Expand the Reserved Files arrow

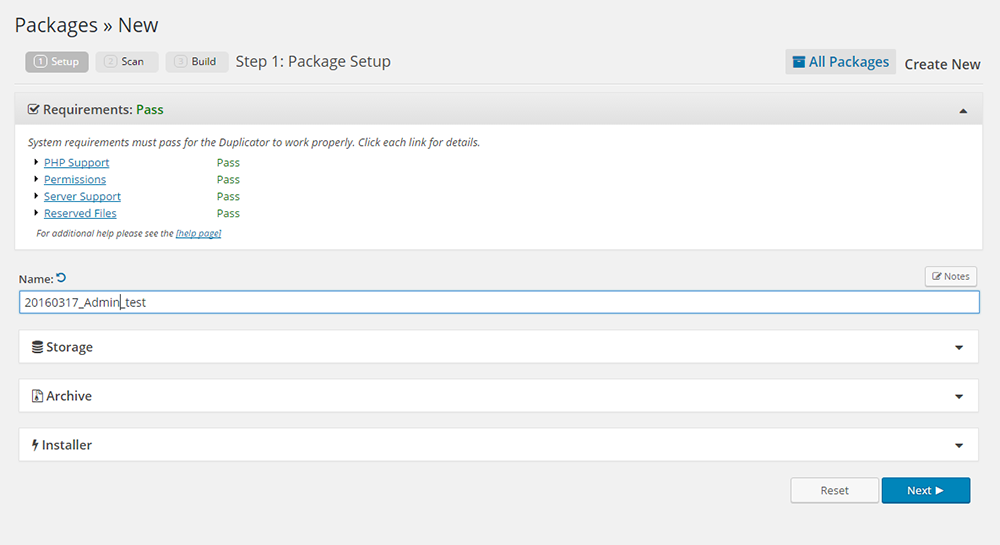tap(36, 213)
